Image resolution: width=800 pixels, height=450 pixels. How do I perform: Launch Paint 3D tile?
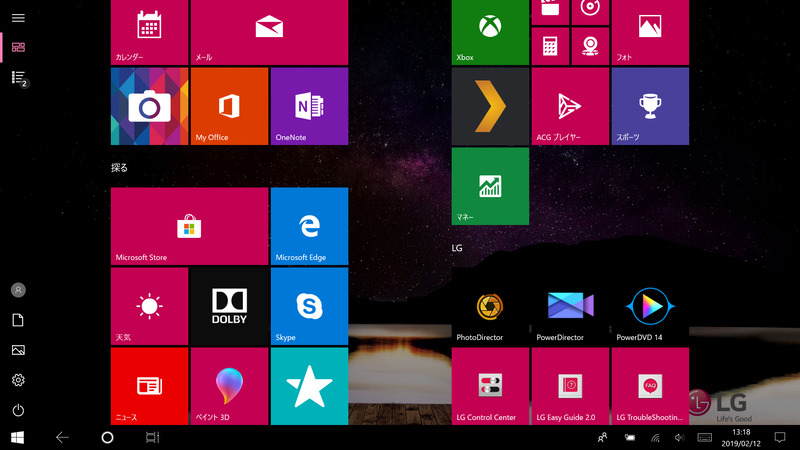(230, 386)
